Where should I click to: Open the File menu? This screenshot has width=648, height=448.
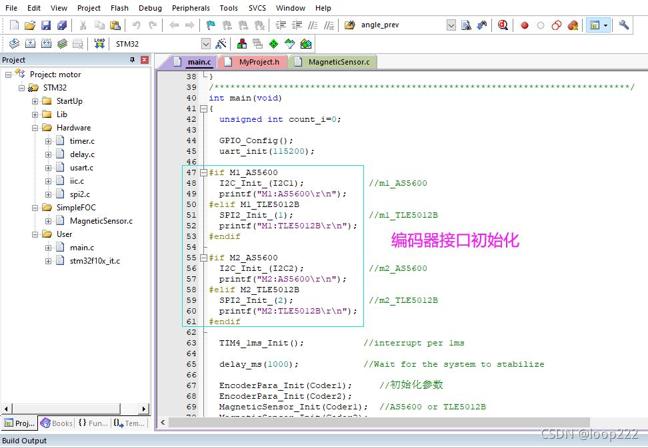(11, 8)
